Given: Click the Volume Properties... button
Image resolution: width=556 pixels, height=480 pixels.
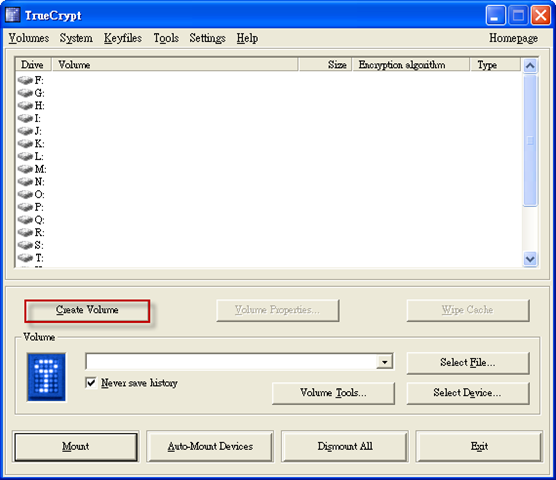Looking at the screenshot, I should 278,310.
